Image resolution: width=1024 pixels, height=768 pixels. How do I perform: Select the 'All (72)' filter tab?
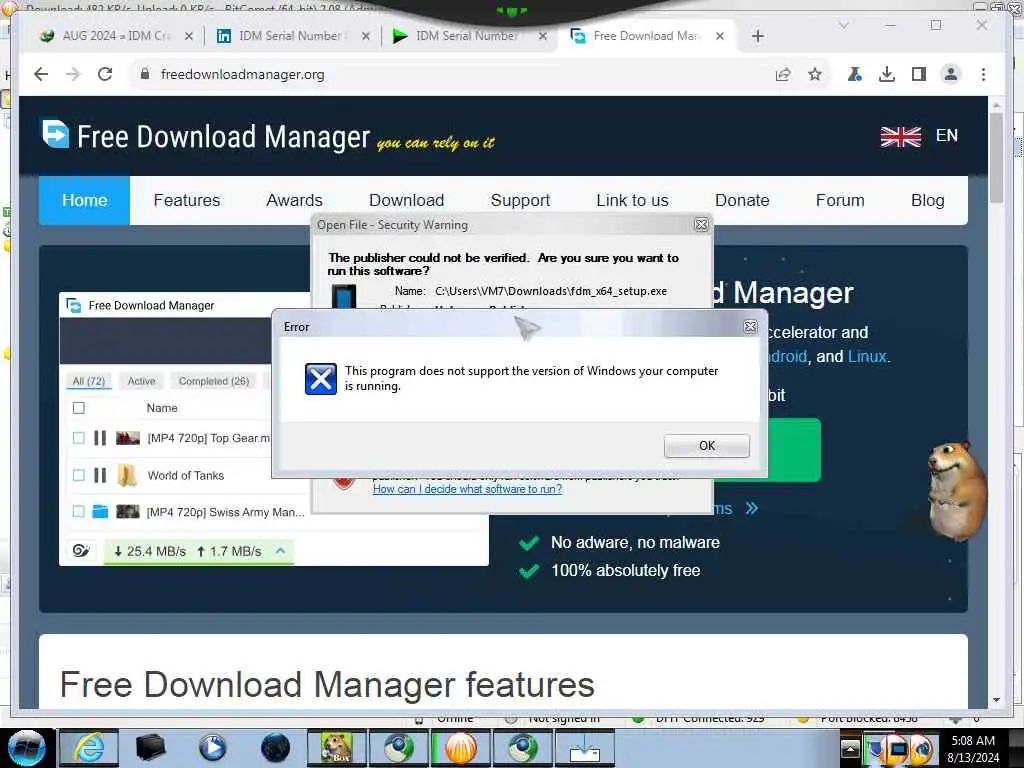(x=89, y=381)
